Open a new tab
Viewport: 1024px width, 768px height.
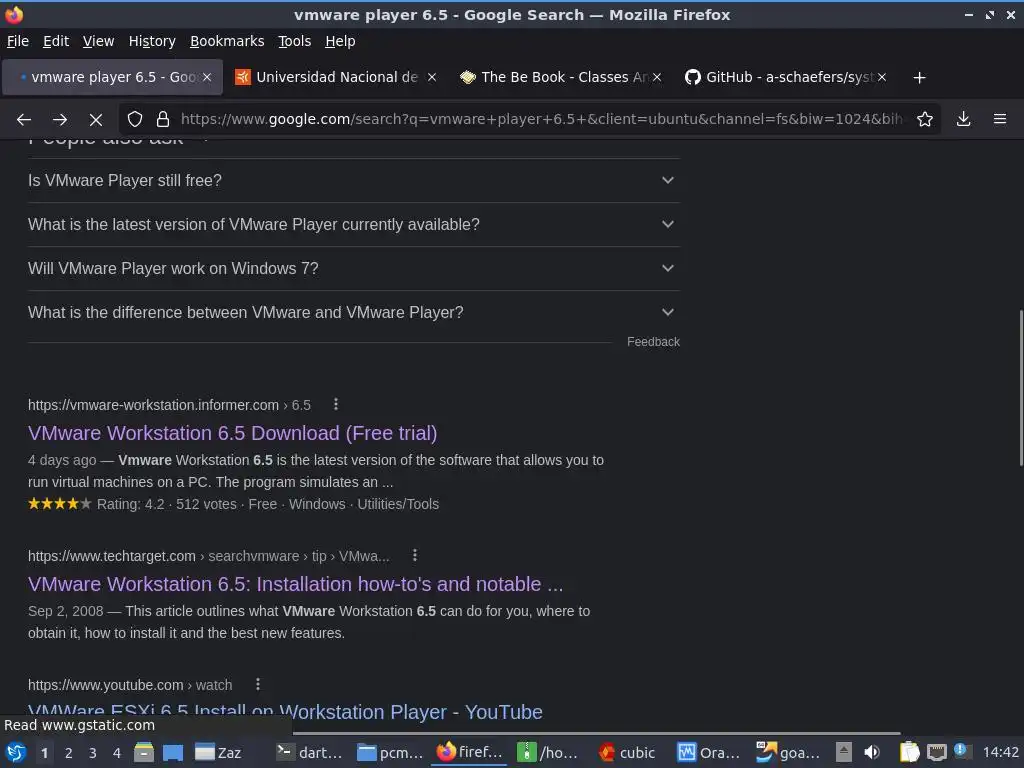click(919, 78)
